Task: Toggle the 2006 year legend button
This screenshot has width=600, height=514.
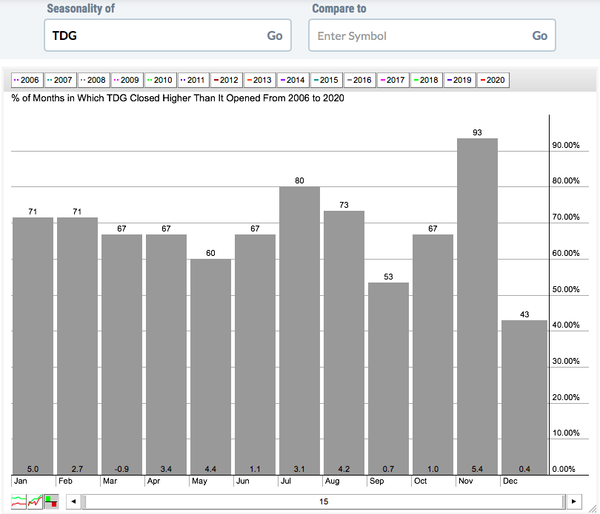Action: pyautogui.click(x=27, y=79)
